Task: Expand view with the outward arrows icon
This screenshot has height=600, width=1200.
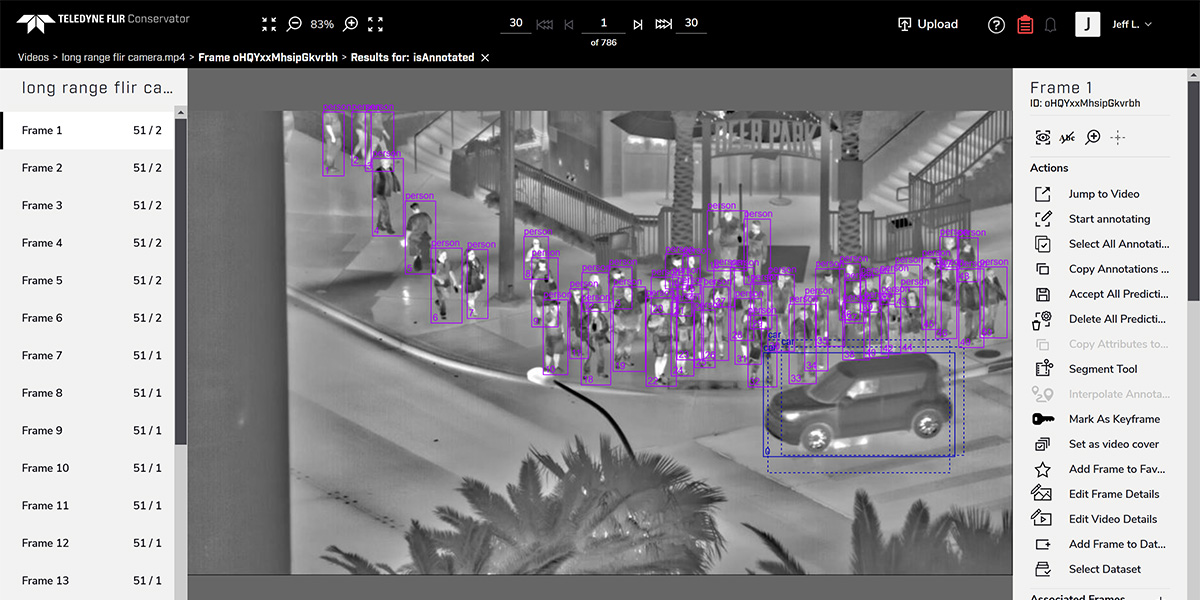Action: tap(375, 24)
